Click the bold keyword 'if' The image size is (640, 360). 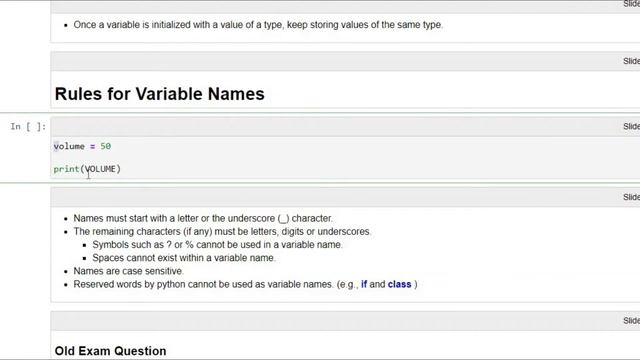click(x=364, y=284)
